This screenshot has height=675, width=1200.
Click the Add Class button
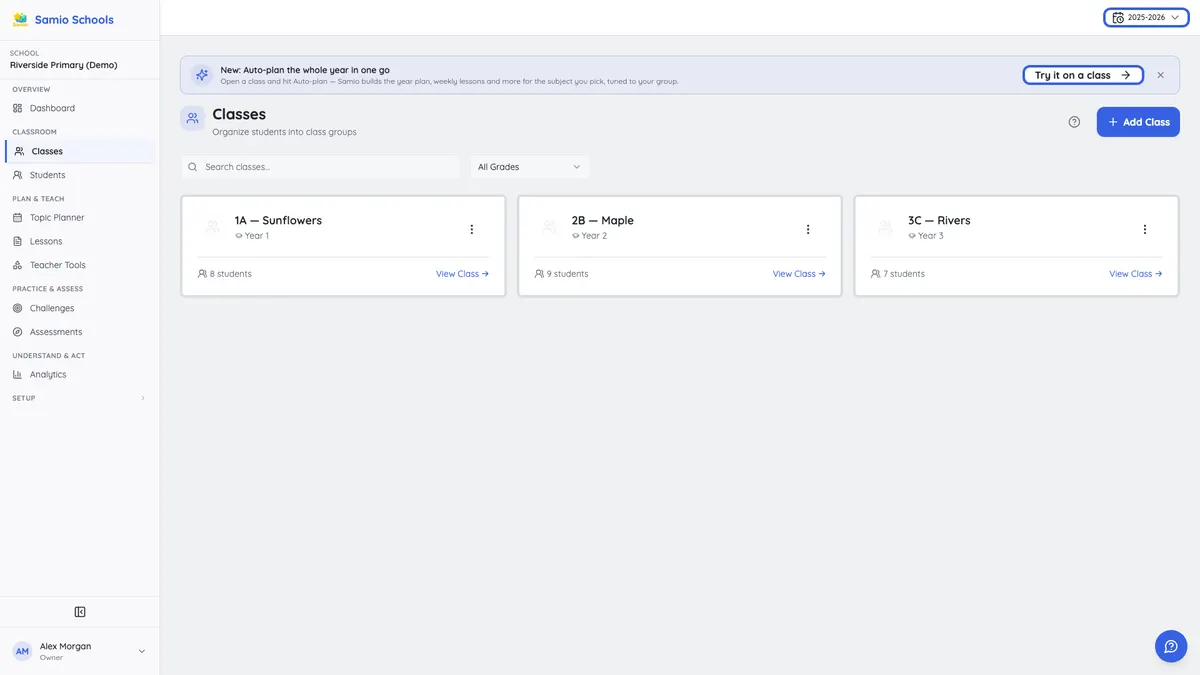click(x=1138, y=122)
